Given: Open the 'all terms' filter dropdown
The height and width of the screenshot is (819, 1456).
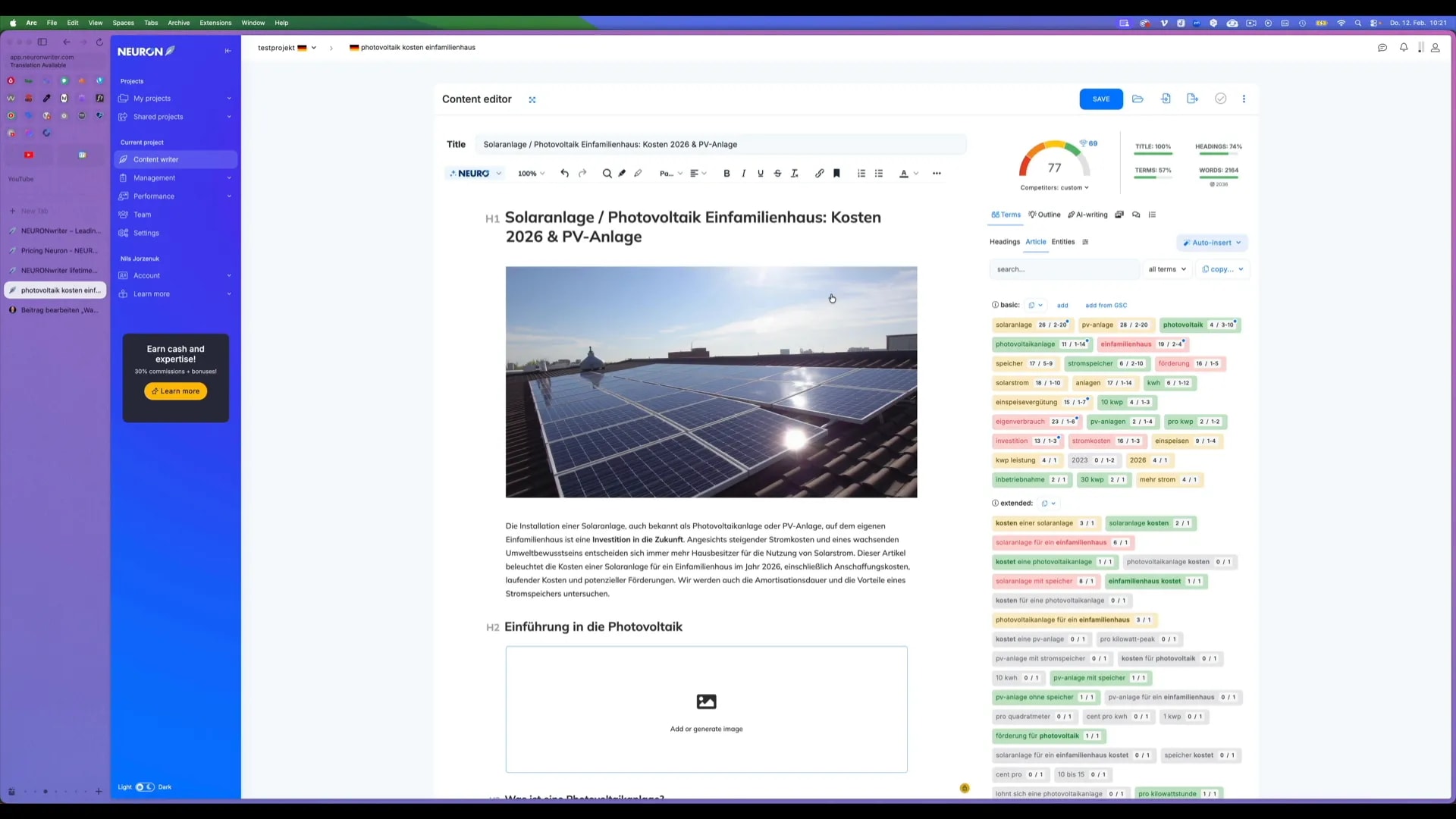Looking at the screenshot, I should [x=1166, y=269].
